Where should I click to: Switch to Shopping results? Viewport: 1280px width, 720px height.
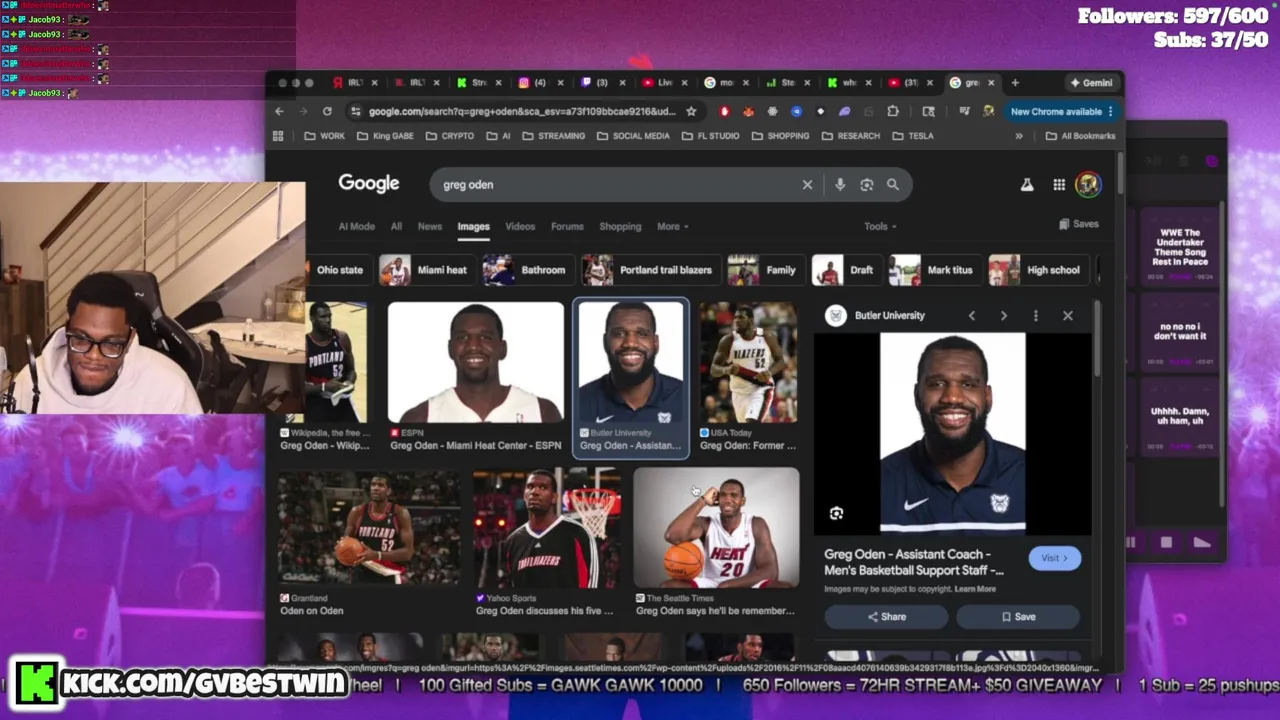coord(620,227)
